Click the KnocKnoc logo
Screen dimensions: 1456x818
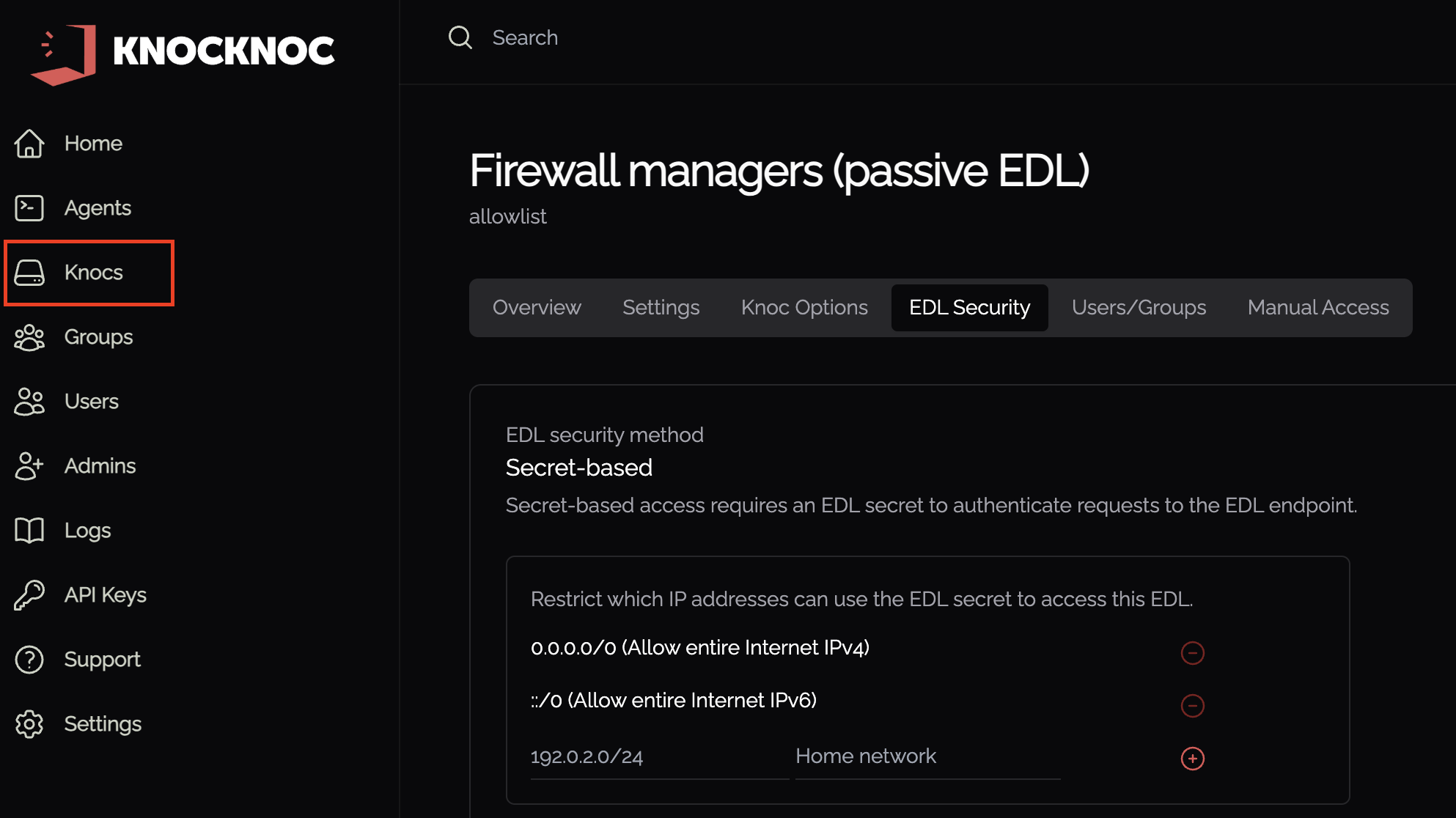pyautogui.click(x=183, y=53)
